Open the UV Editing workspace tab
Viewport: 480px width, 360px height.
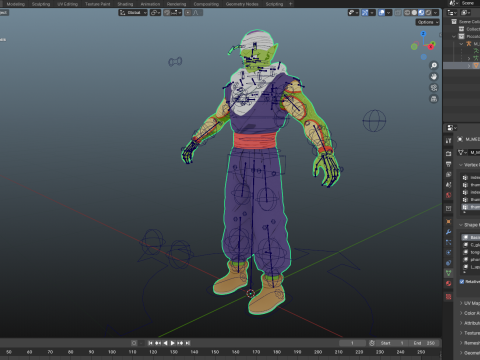pos(67,4)
